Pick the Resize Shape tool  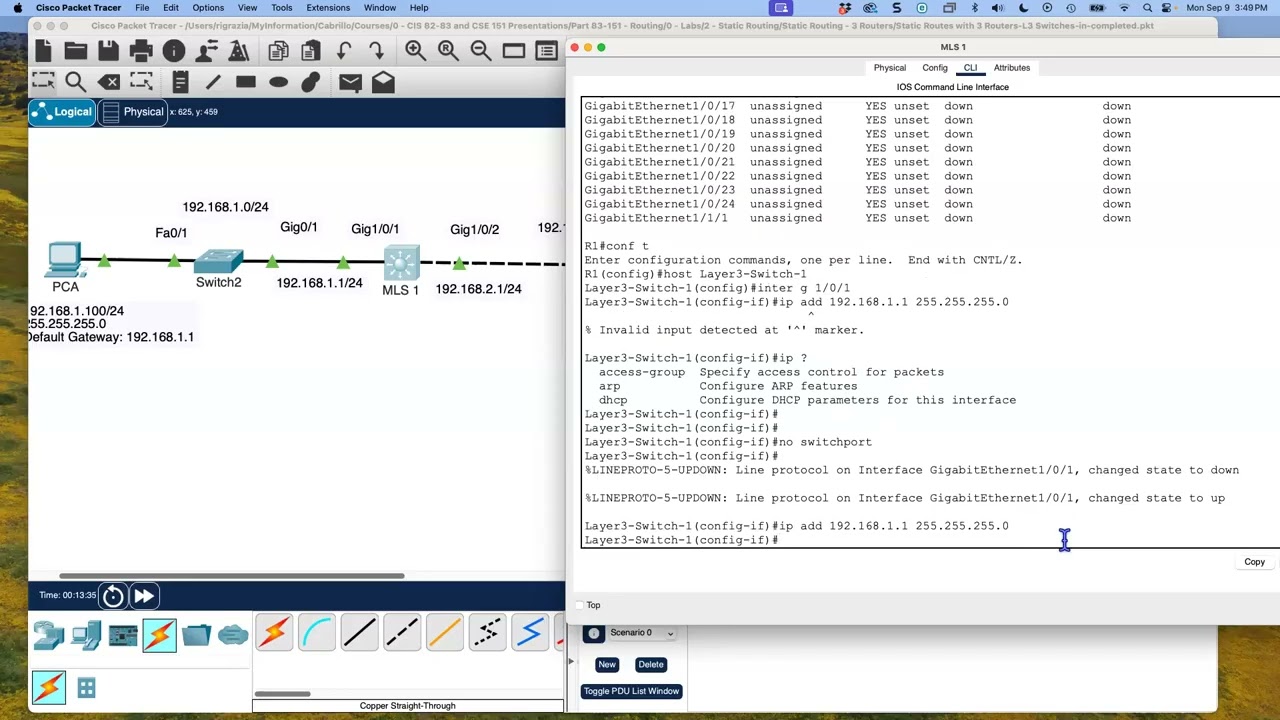click(141, 82)
